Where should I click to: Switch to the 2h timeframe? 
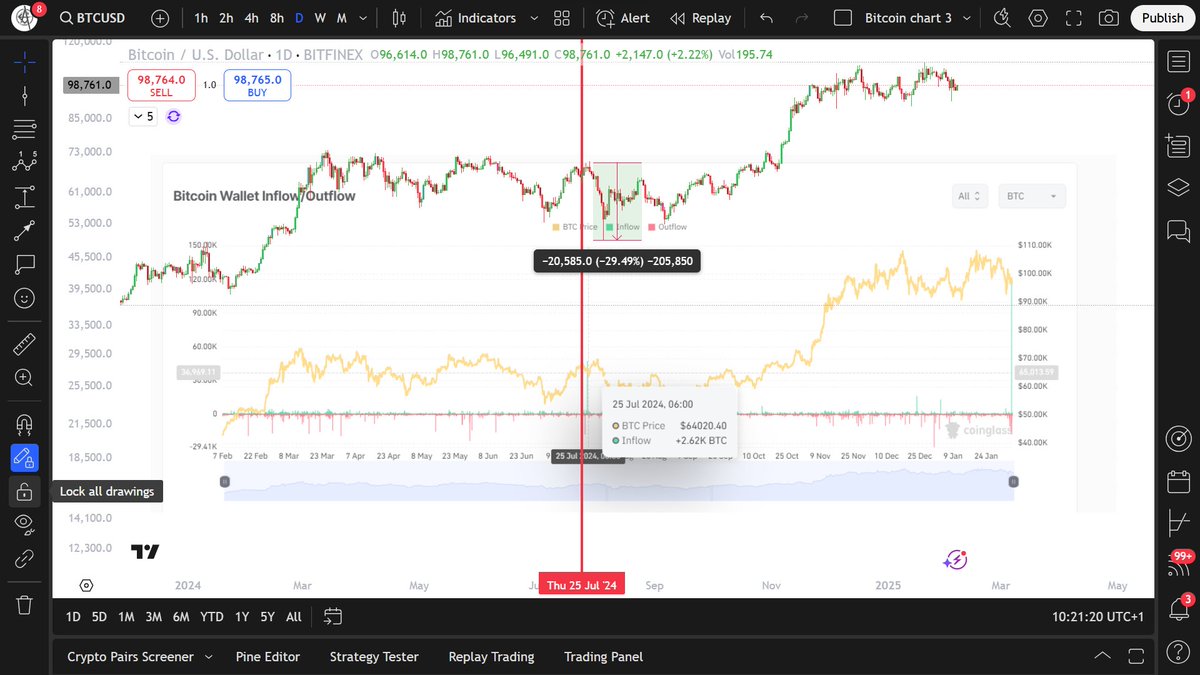coord(227,18)
